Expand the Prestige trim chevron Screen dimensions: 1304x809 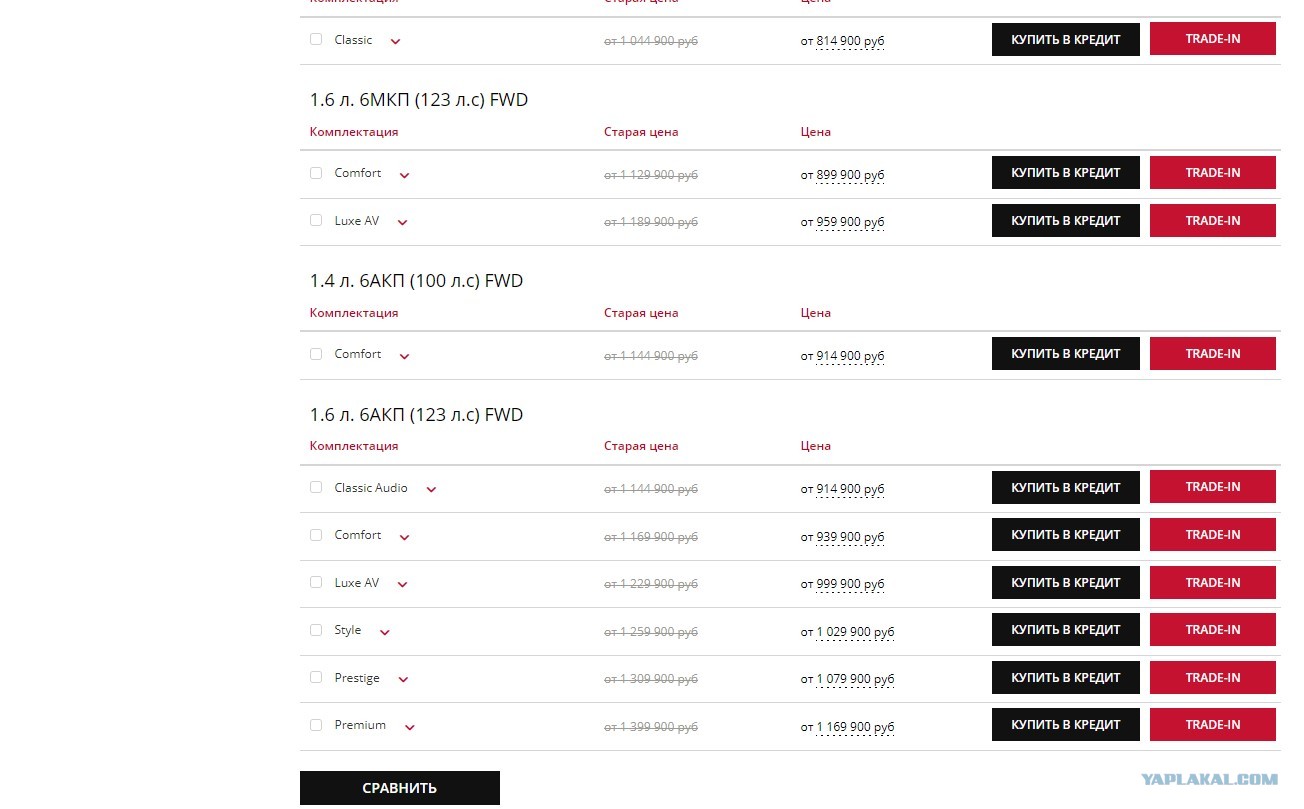click(x=403, y=680)
